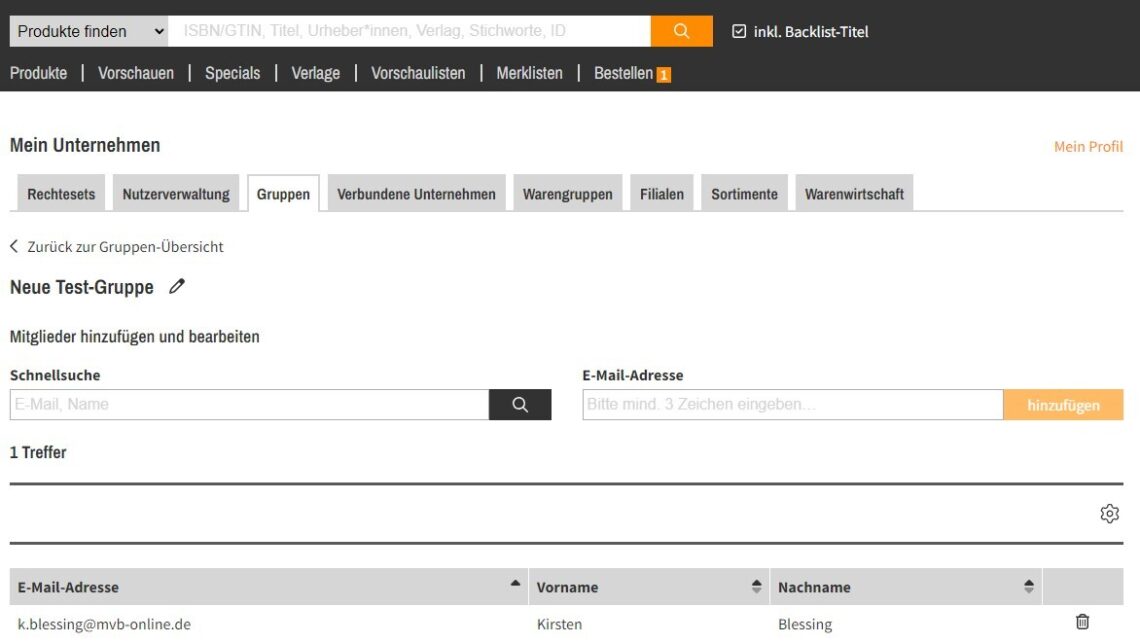The height and width of the screenshot is (643, 1140).
Task: Switch to the Nutzerverwaltung tab
Action: click(176, 194)
